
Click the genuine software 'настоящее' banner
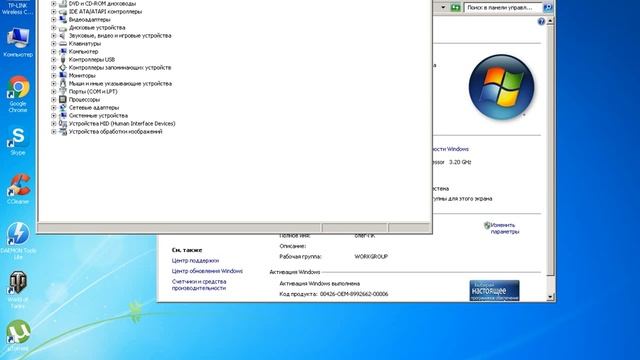[x=494, y=291]
